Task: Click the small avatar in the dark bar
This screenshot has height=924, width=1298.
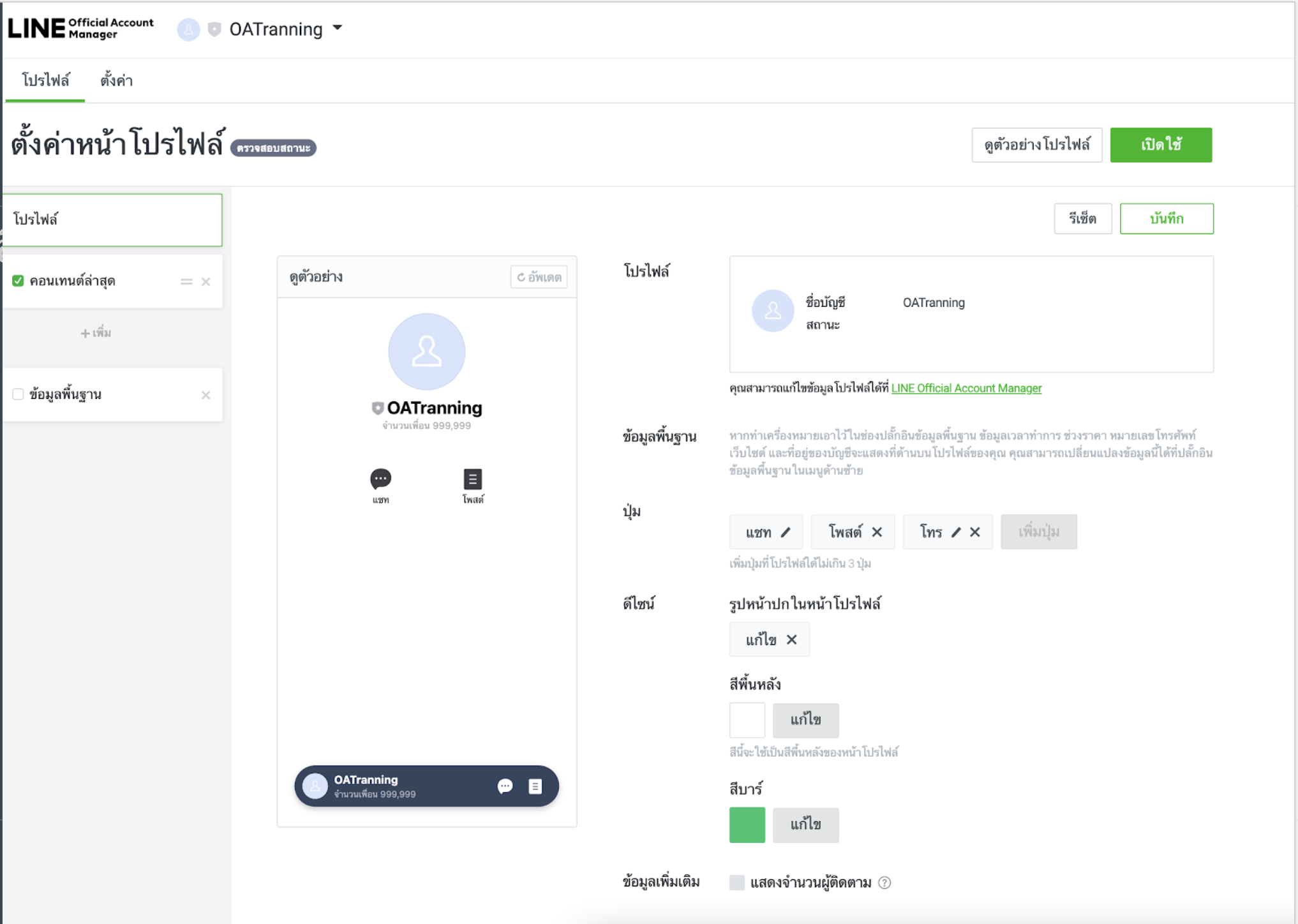Action: pos(315,786)
